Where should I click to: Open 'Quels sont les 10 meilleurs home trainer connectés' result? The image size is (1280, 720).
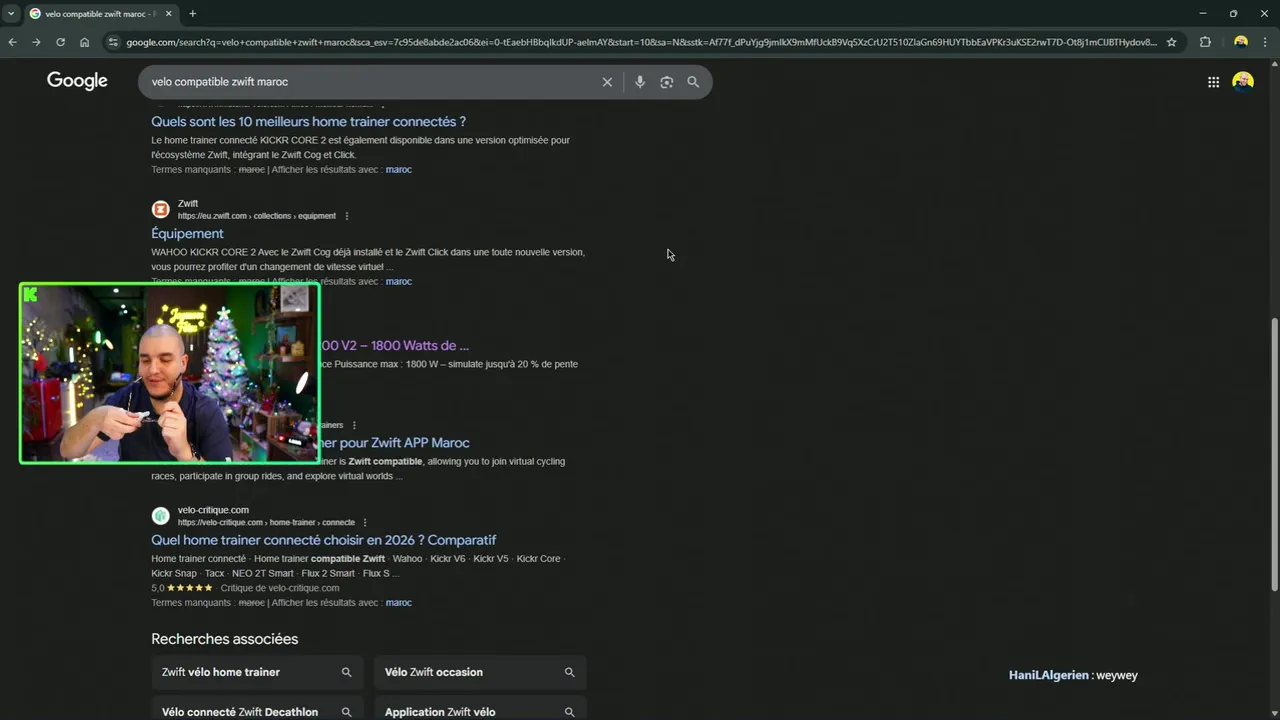(x=308, y=121)
